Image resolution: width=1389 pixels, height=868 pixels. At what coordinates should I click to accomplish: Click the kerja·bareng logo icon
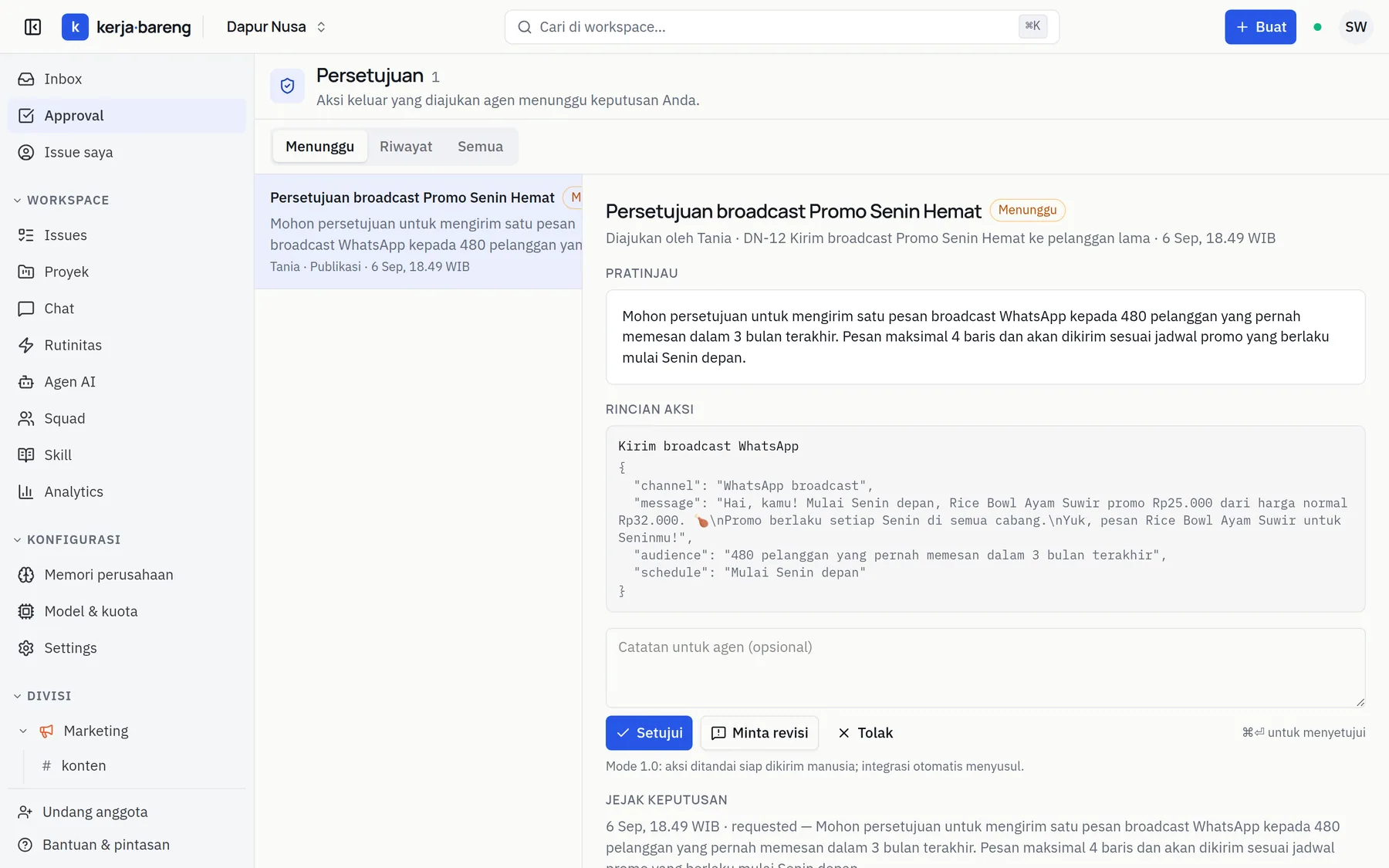75,27
